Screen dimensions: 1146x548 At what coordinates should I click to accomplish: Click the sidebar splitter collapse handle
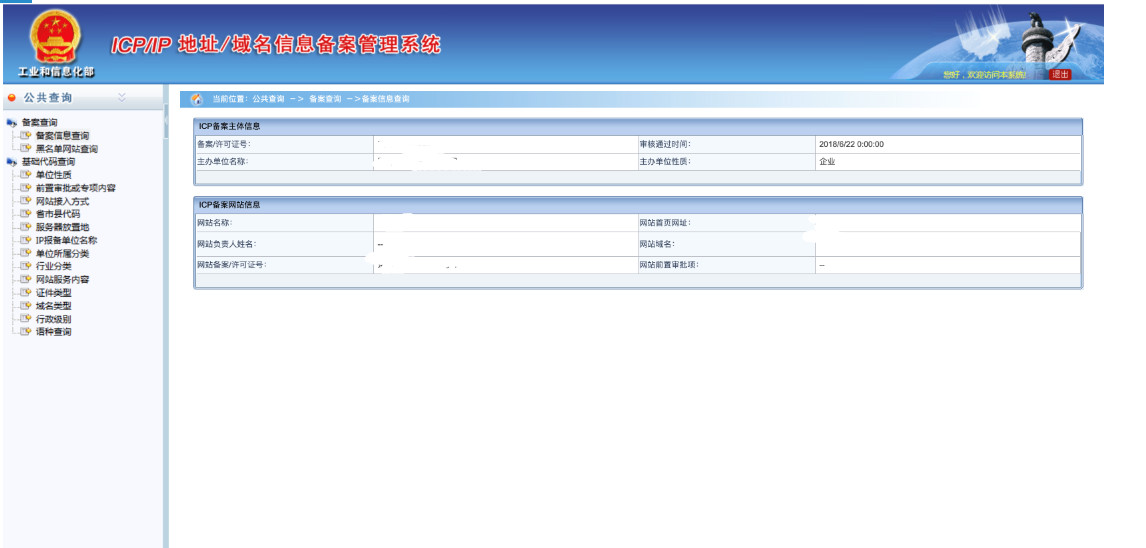[166, 121]
